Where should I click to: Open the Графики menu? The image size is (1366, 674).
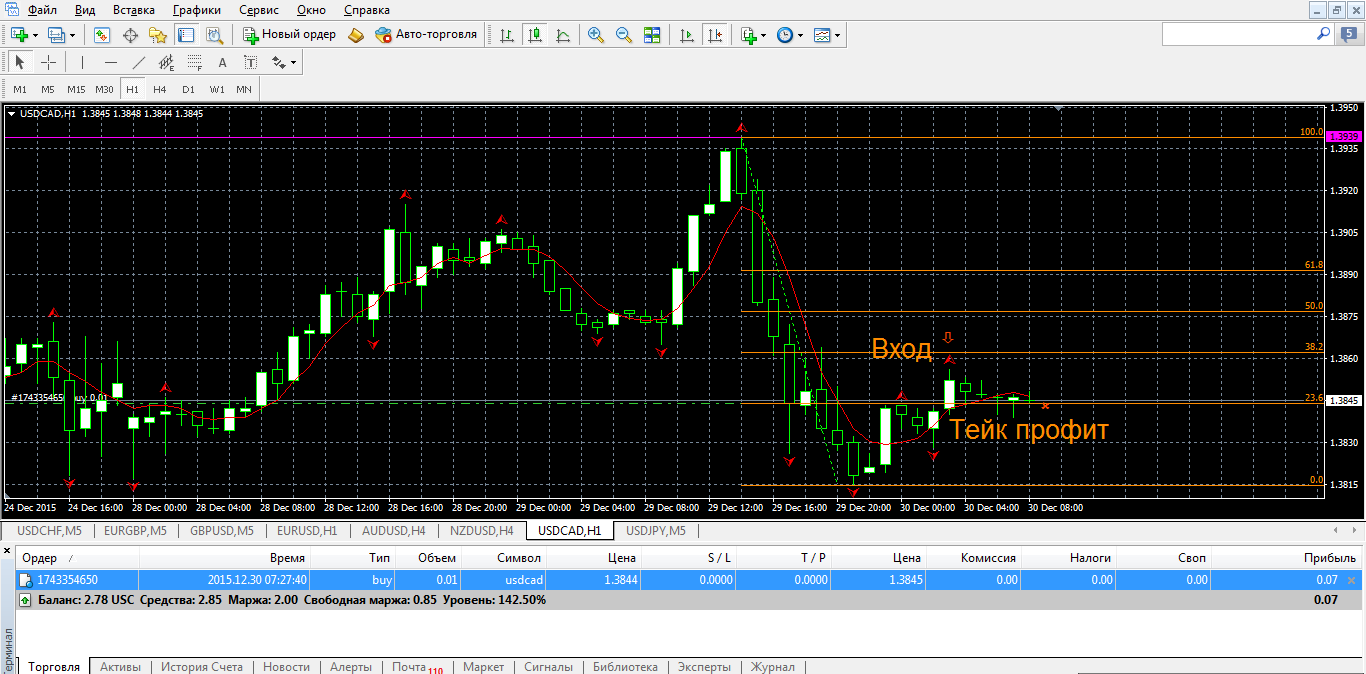tap(197, 10)
